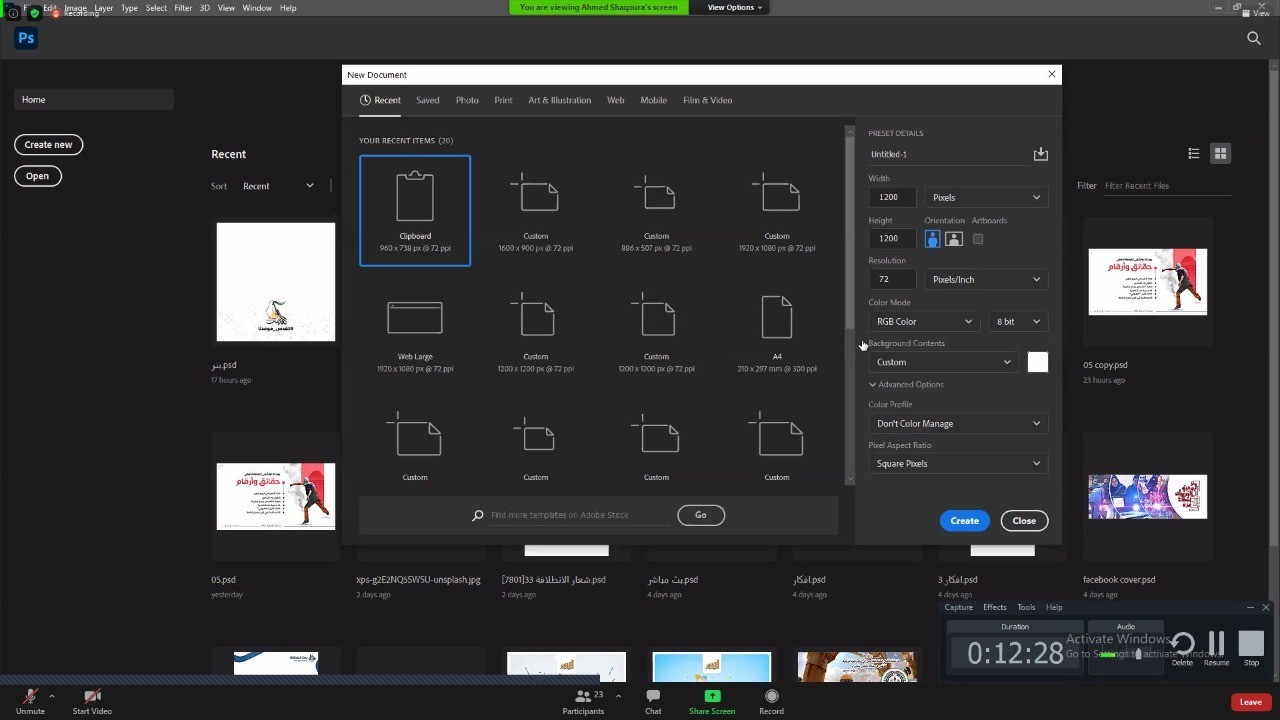Viewport: 1280px width, 720px height.
Task: Pick the A4 document preset
Action: 777,318
